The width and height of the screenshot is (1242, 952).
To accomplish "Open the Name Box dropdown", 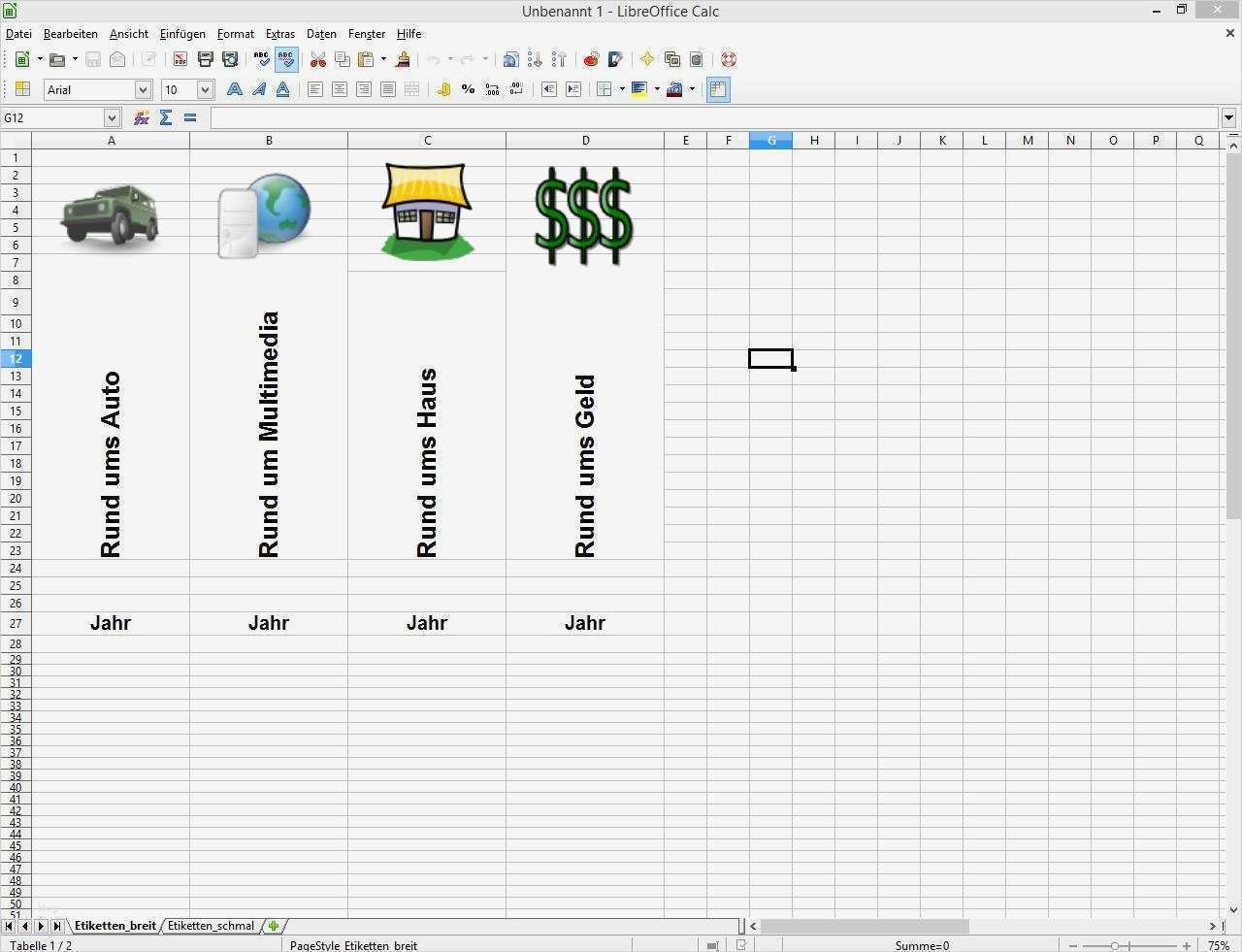I will [112, 117].
